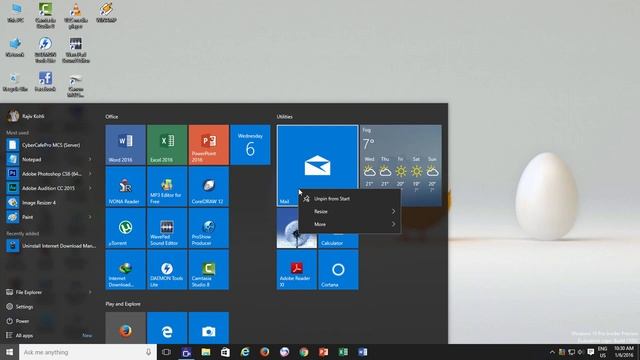Open the calendar tile showing Wednesday 6

(x=250, y=145)
